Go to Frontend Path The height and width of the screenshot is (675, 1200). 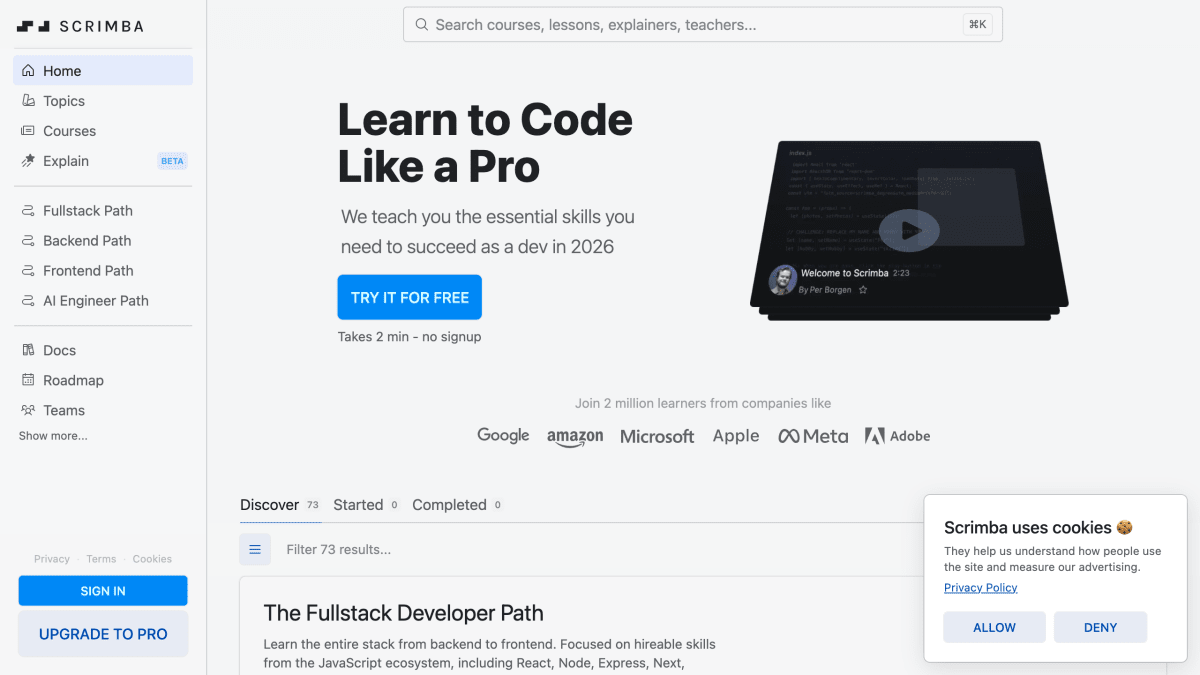103,271
